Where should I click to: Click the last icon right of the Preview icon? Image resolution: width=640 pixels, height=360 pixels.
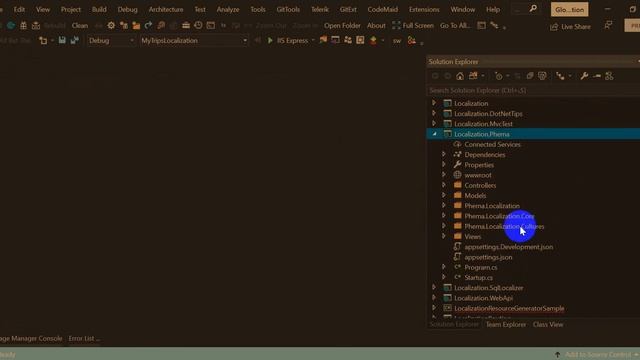(x=609, y=76)
